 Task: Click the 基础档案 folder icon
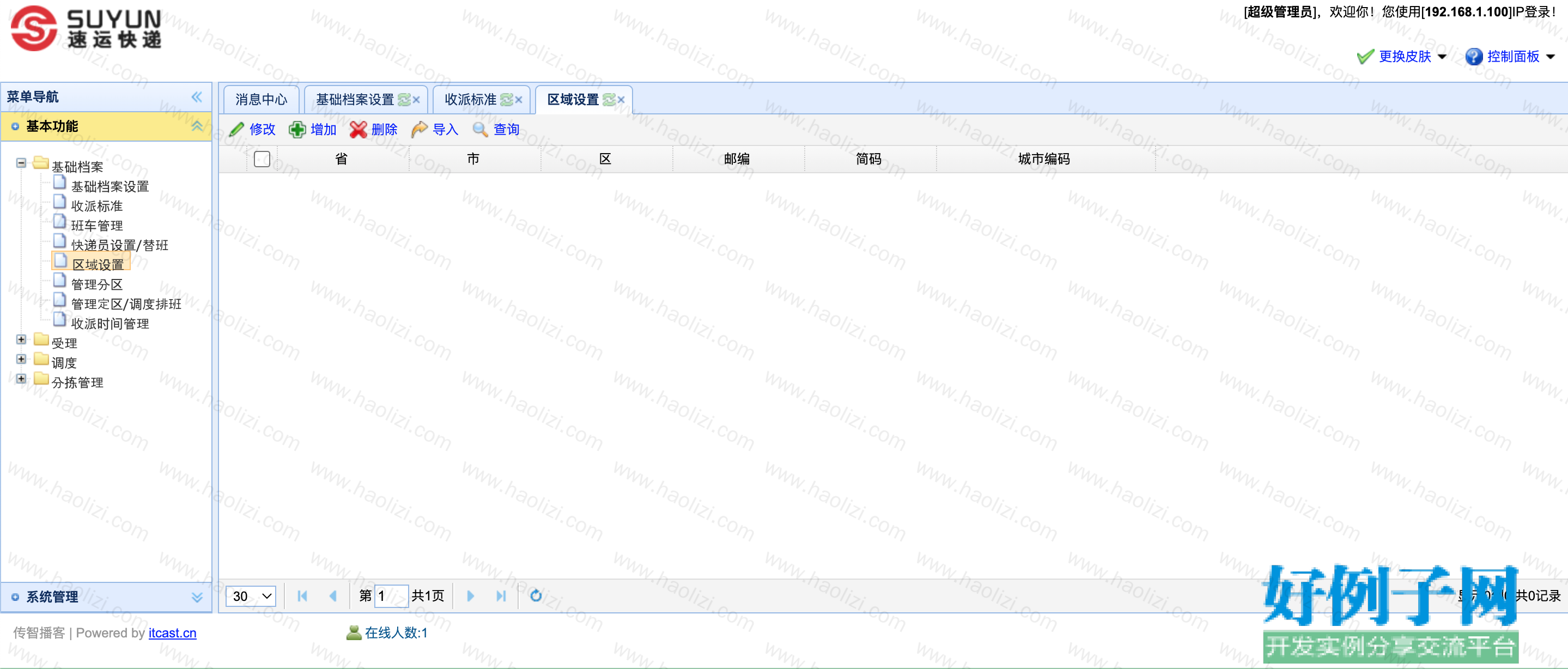coord(41,162)
